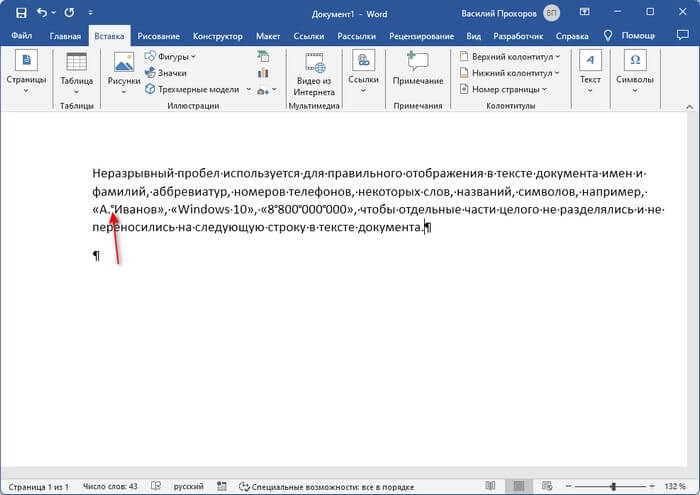Switch to Read Mode view
This screenshot has height=495, width=700.
coord(490,486)
